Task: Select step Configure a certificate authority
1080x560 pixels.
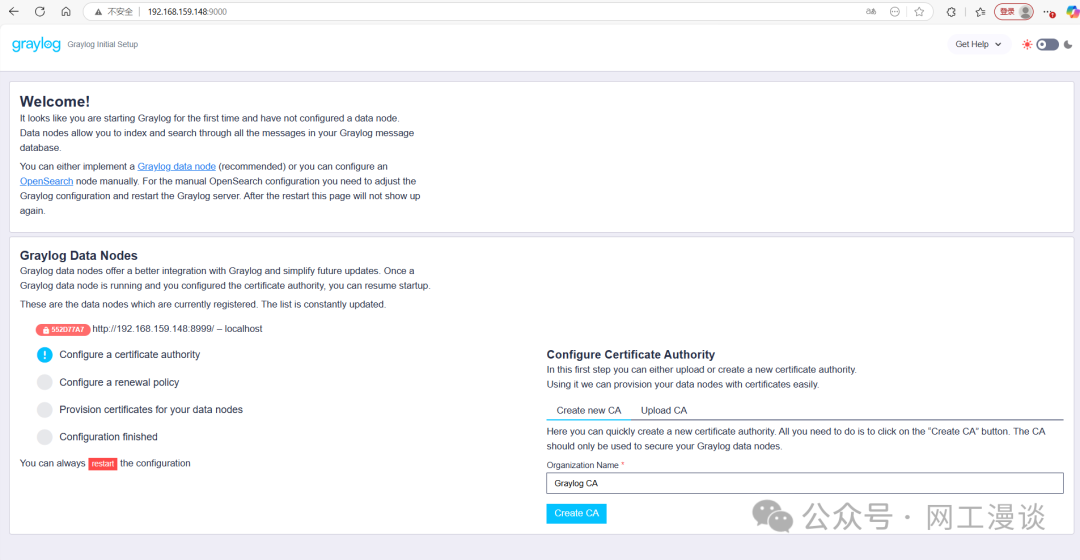Action: click(129, 354)
